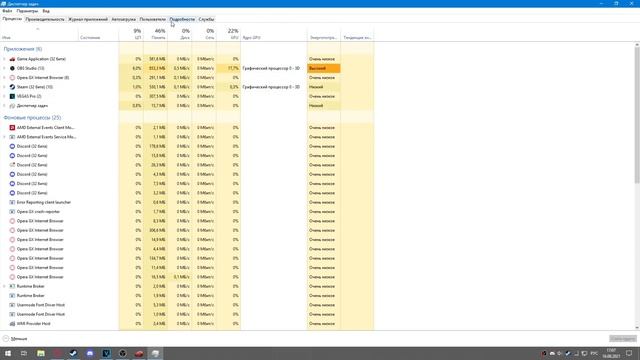Click the scrollbar up arrow
640x360 pixels.
[x=637, y=44]
